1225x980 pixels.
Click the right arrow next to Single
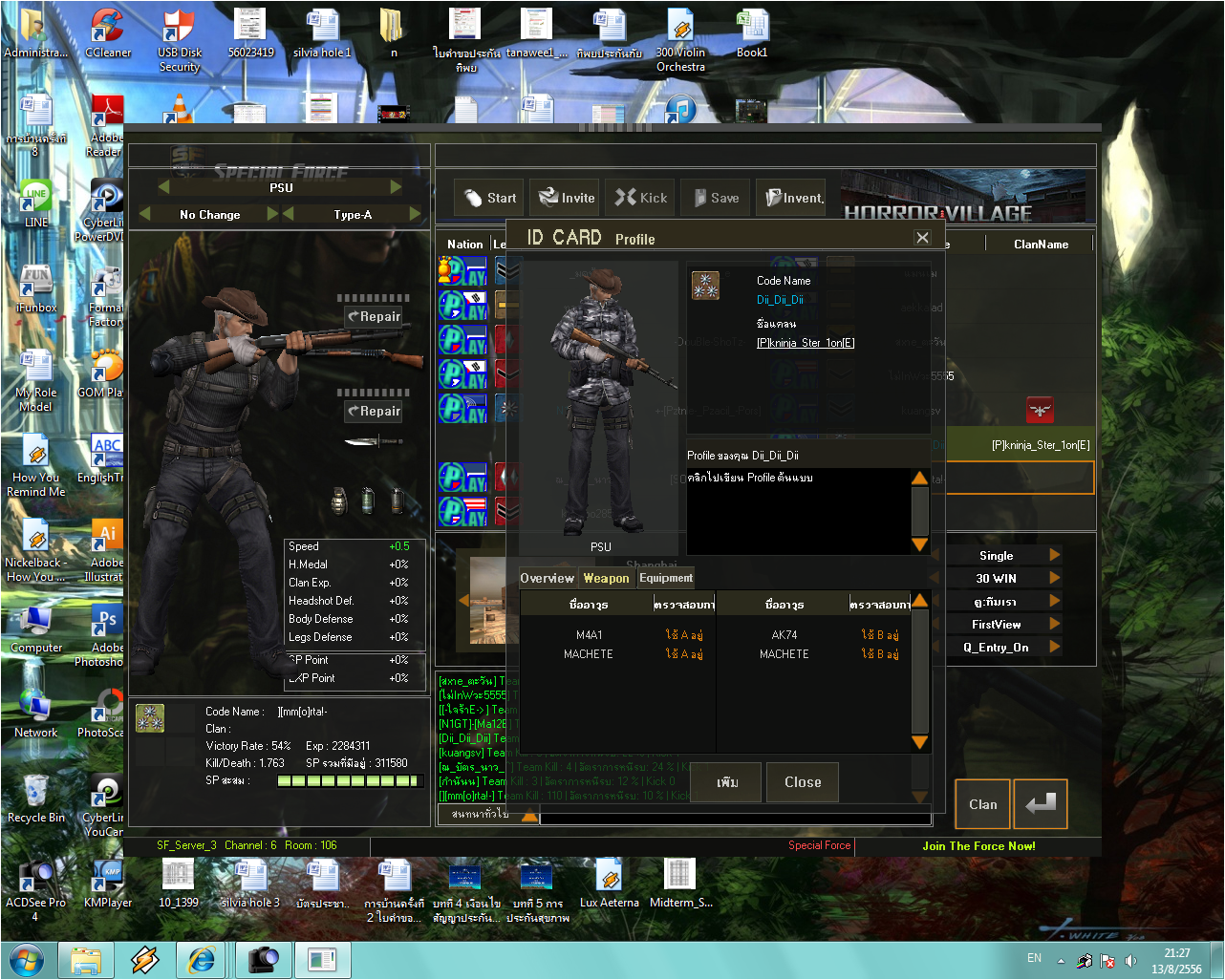click(1055, 555)
